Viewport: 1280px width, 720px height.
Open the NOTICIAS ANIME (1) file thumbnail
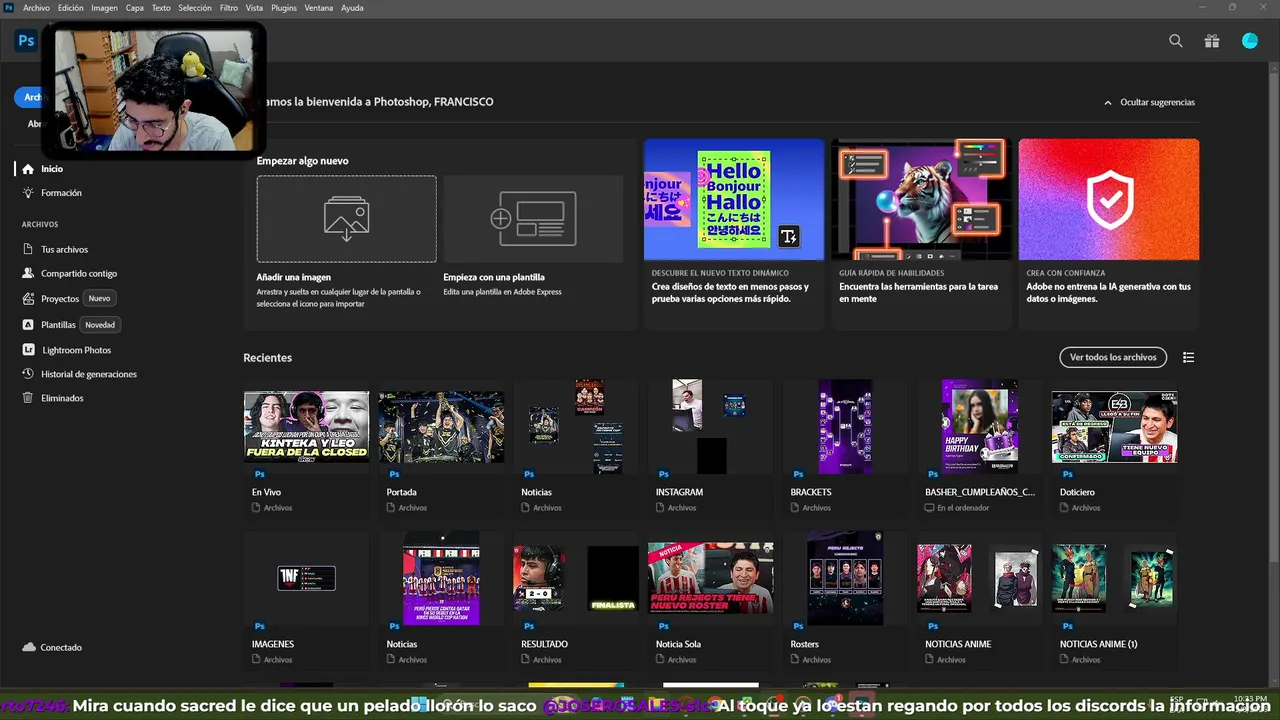pos(1114,578)
